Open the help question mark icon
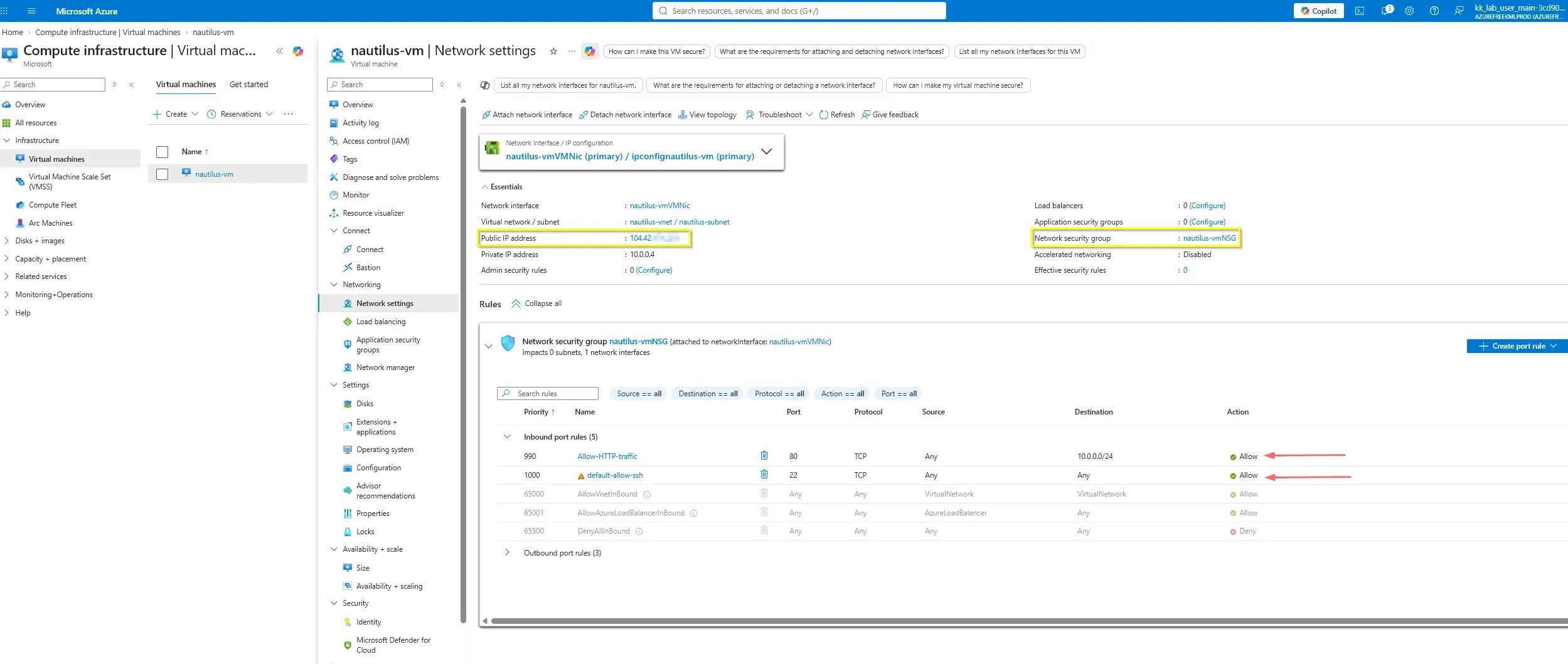 [1434, 11]
